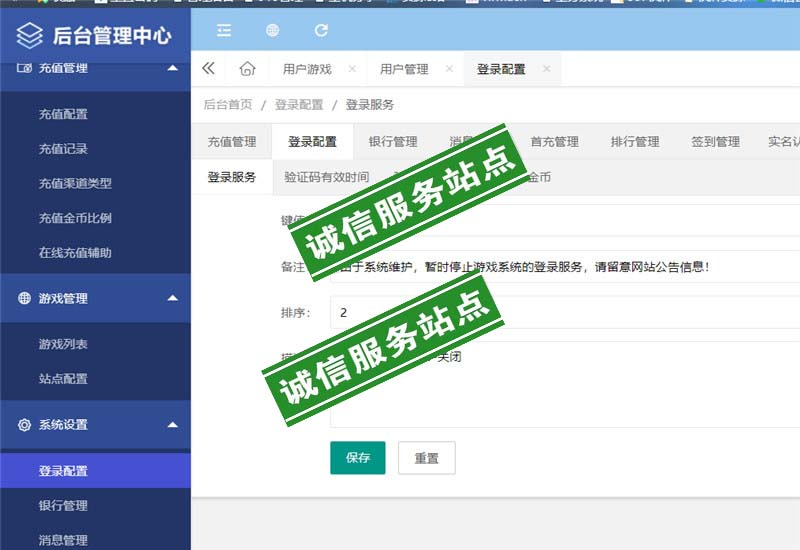
Task: Click the refresh icon in top bar
Action: (x=321, y=31)
